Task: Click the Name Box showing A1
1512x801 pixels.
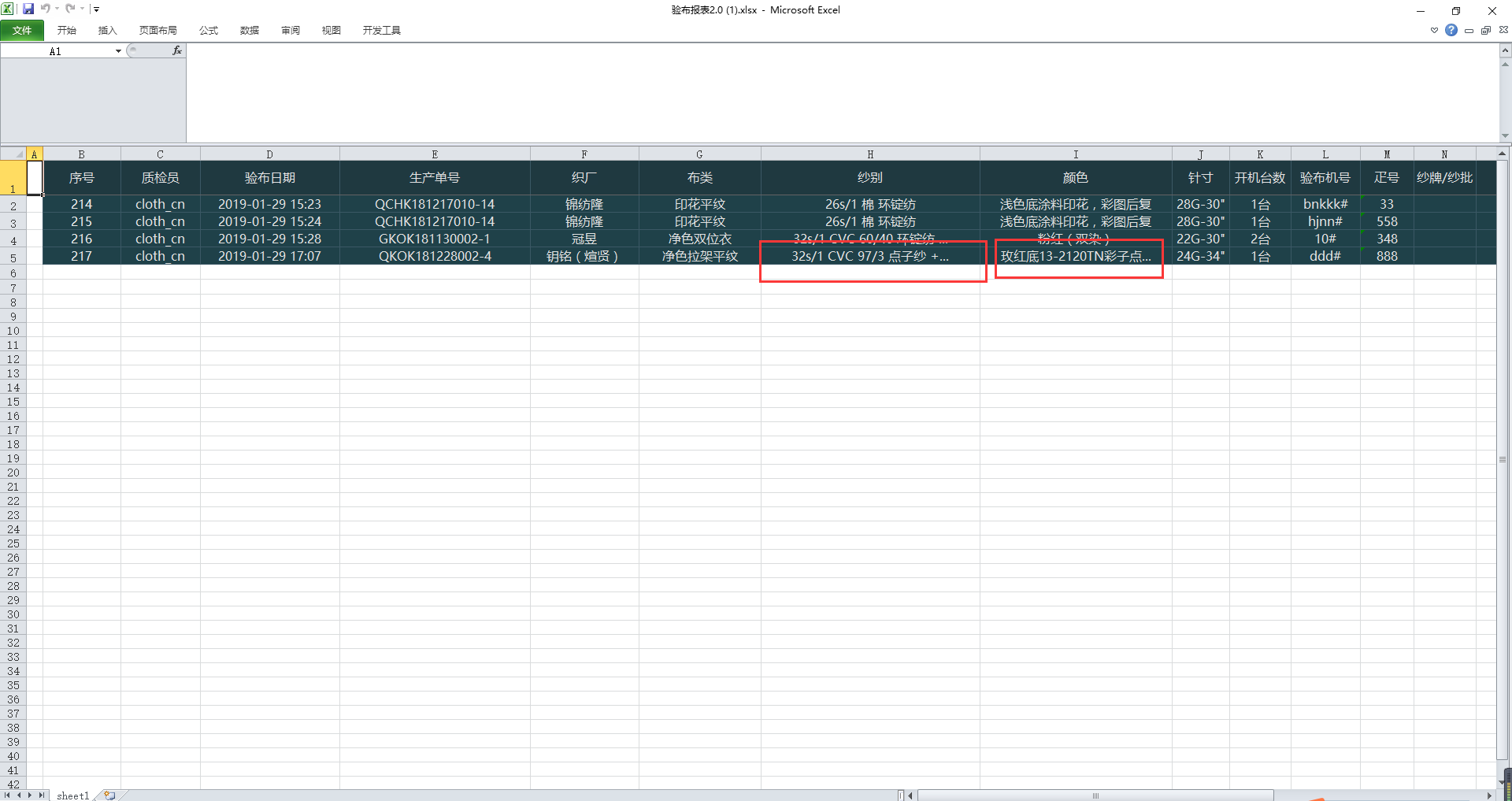Action: coord(55,51)
